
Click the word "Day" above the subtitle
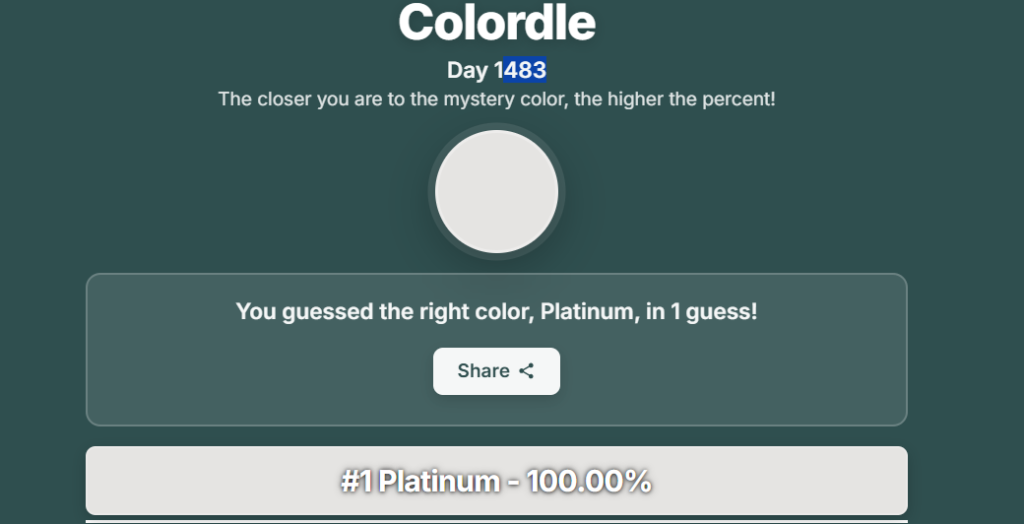[x=468, y=70]
